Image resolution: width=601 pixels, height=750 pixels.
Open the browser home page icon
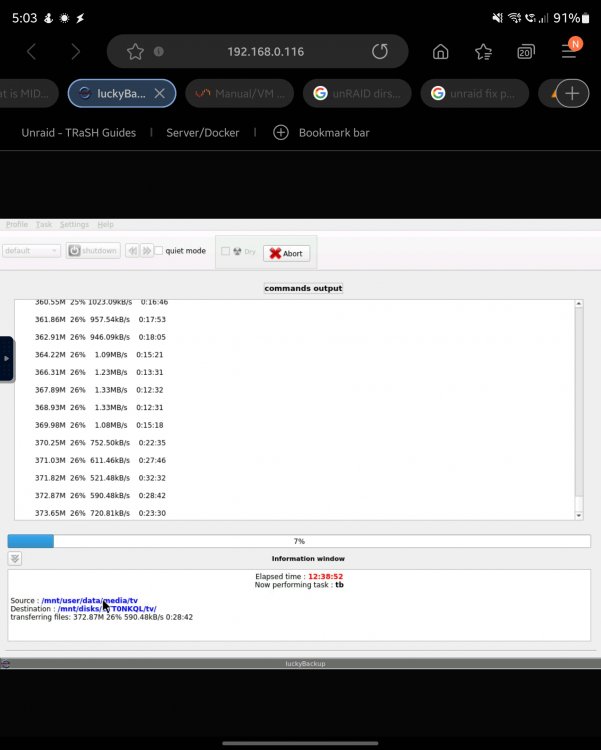(x=441, y=52)
